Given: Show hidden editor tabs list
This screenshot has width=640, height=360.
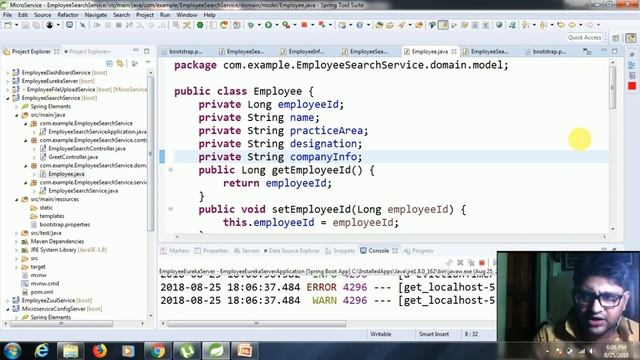Looking at the screenshot, I should [587, 51].
